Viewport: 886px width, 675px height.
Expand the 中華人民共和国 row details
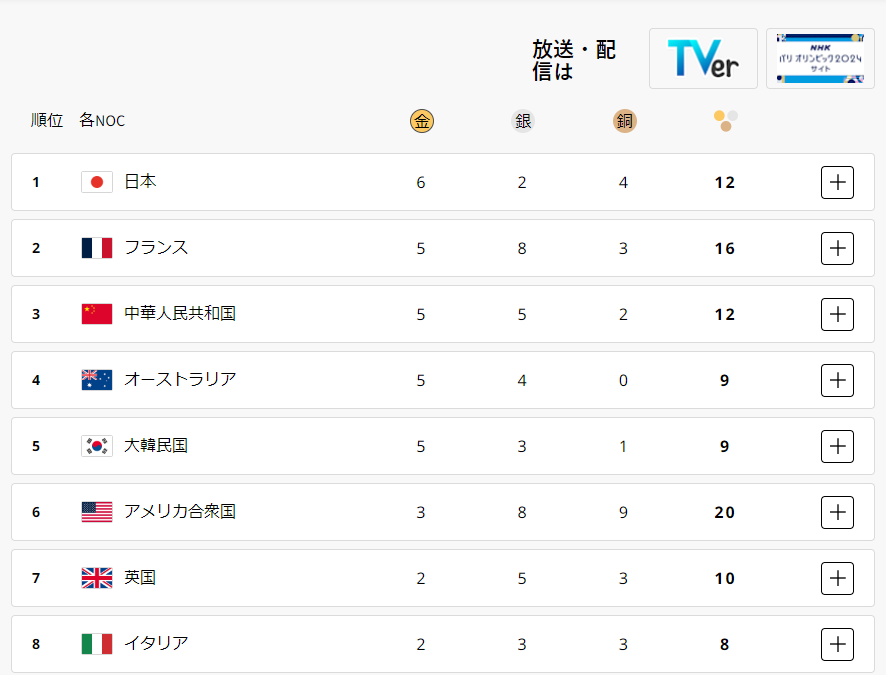coord(837,315)
